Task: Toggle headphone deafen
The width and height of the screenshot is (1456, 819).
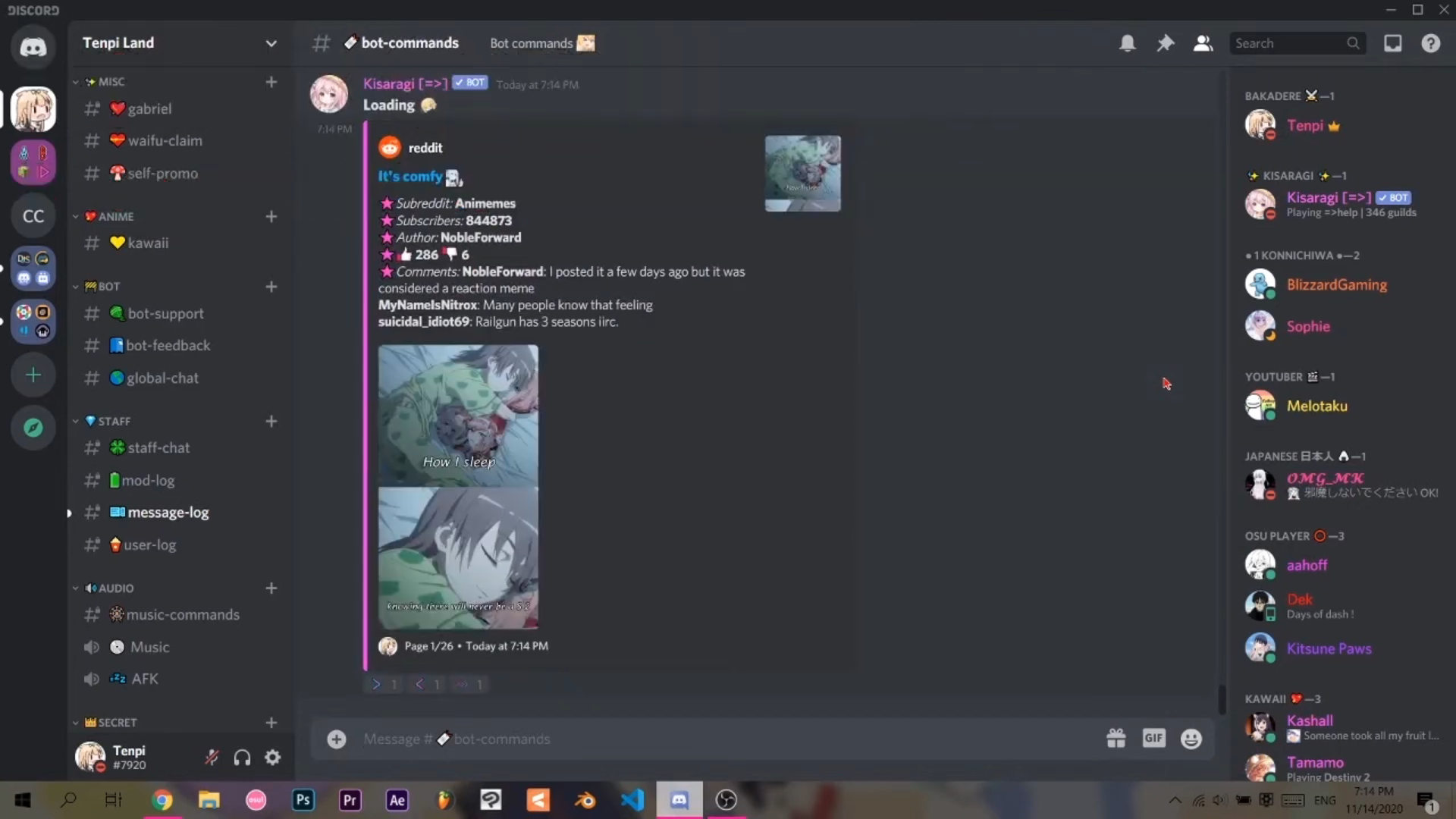Action: coord(242,757)
